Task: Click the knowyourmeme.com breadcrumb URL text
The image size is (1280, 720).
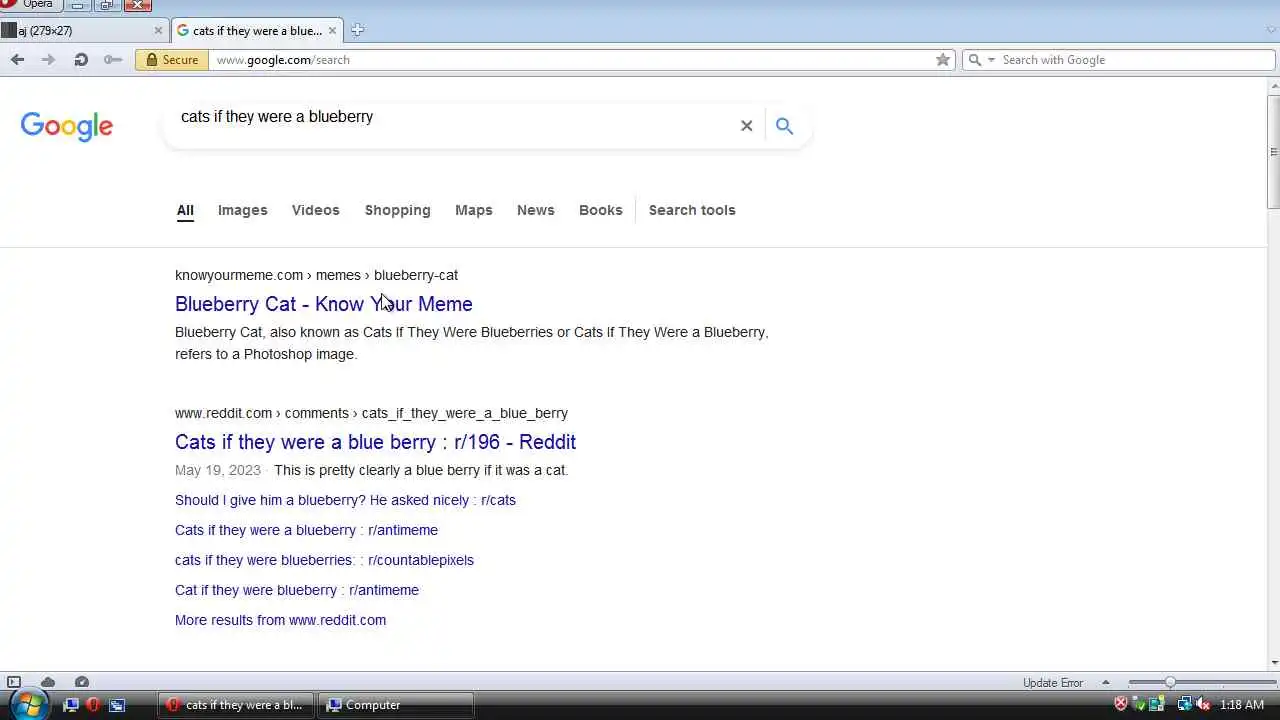Action: click(316, 275)
